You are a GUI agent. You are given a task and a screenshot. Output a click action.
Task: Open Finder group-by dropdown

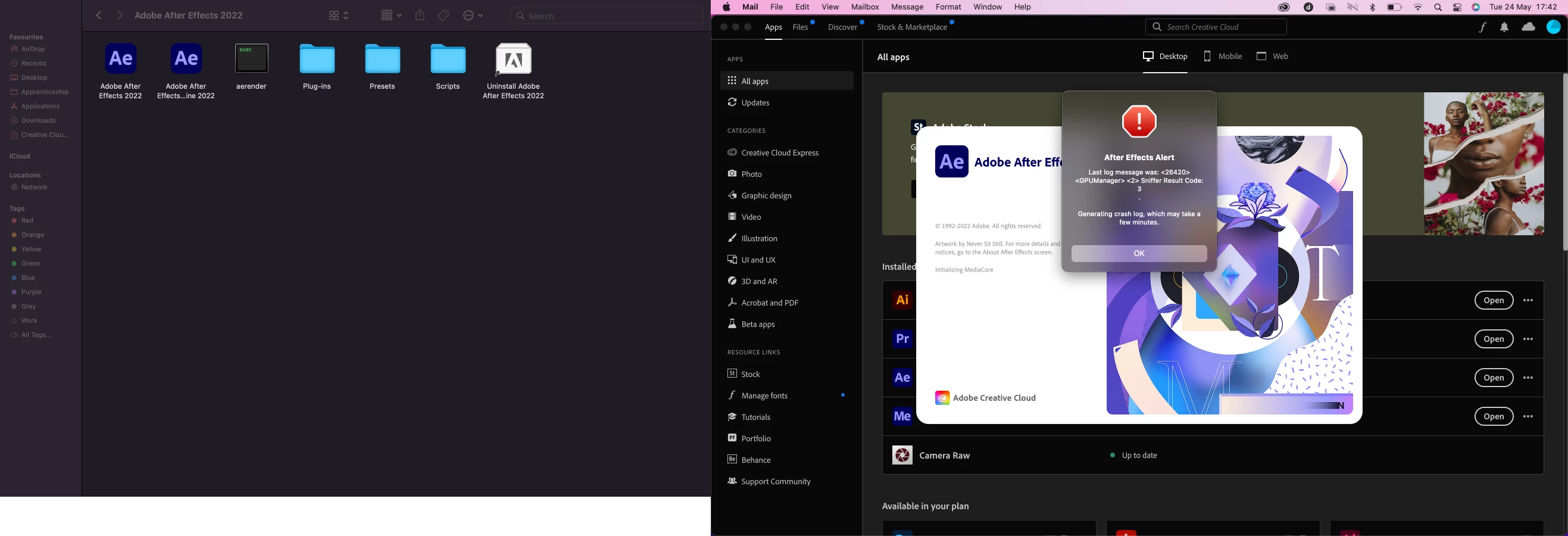[390, 15]
